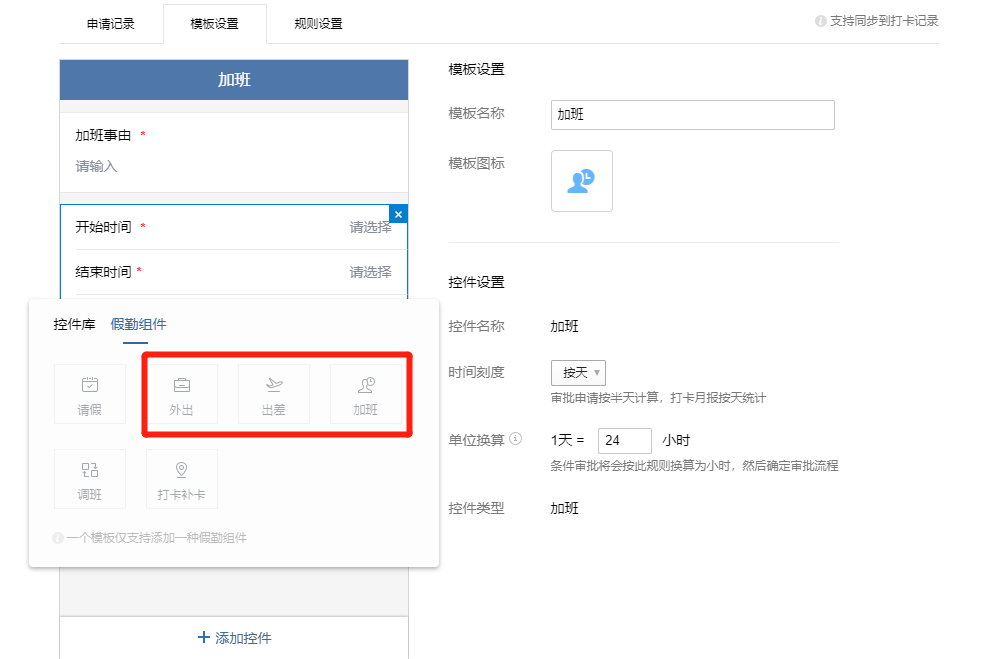Select the 假勤组件 tab in popup
The image size is (984, 659).
(138, 324)
